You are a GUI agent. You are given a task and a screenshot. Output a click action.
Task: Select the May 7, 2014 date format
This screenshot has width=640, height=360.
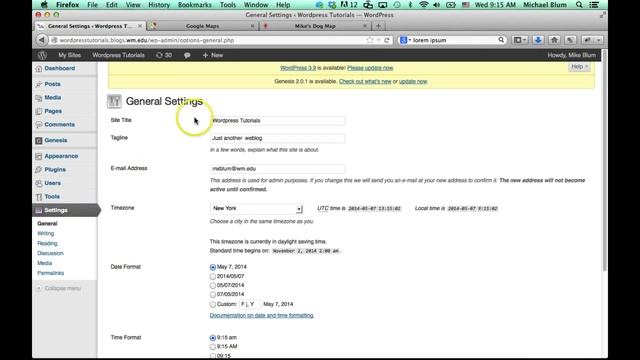pos(213,267)
